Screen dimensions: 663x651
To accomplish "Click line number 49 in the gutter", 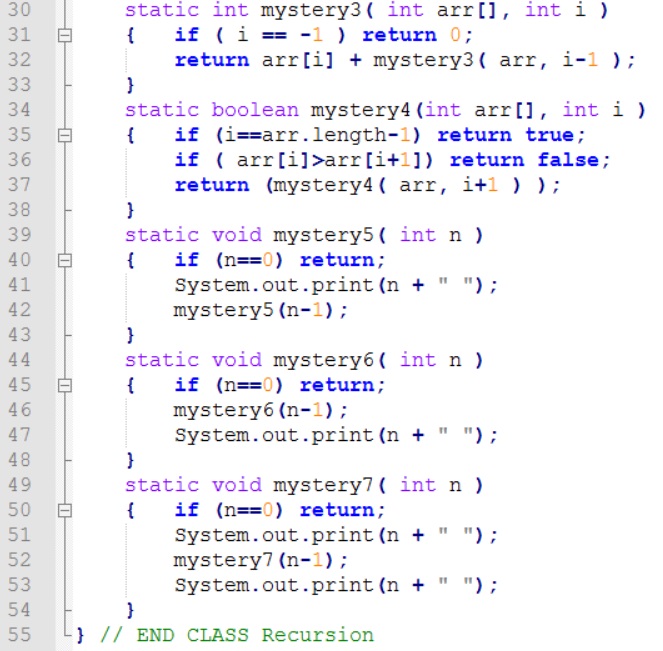I will tap(19, 485).
